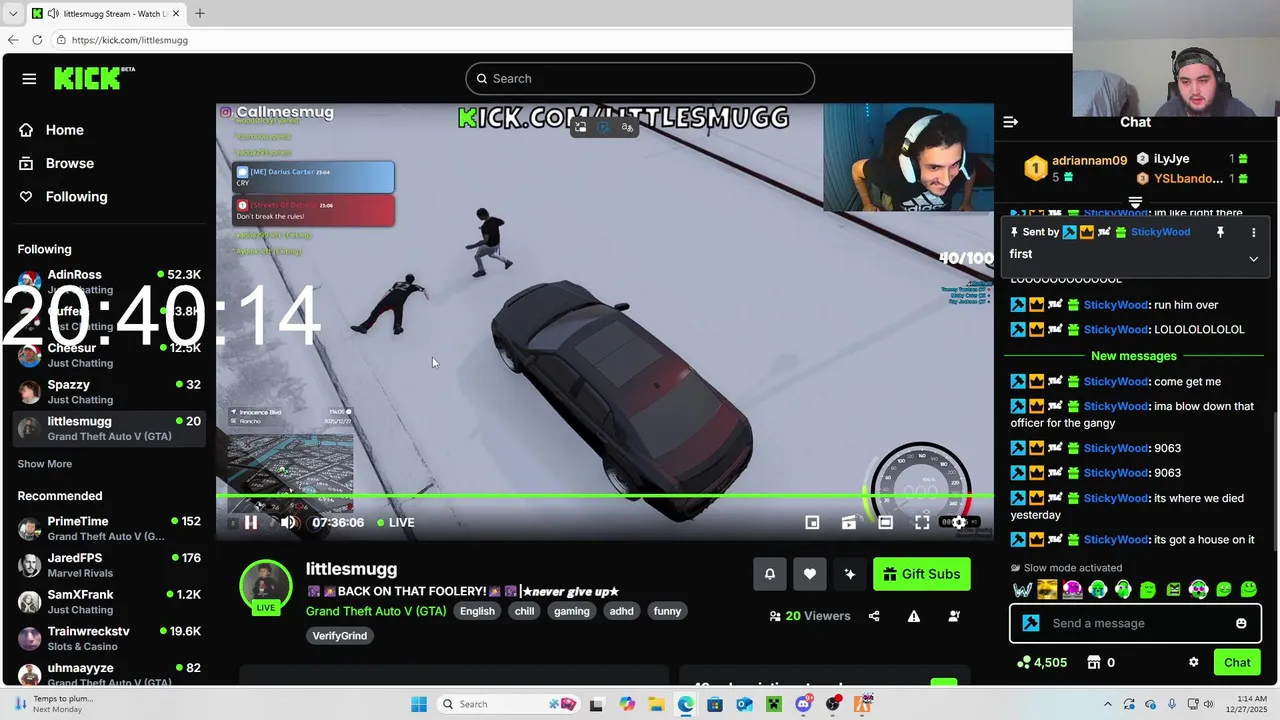
Task: Create a clip of the stream
Action: 849,522
